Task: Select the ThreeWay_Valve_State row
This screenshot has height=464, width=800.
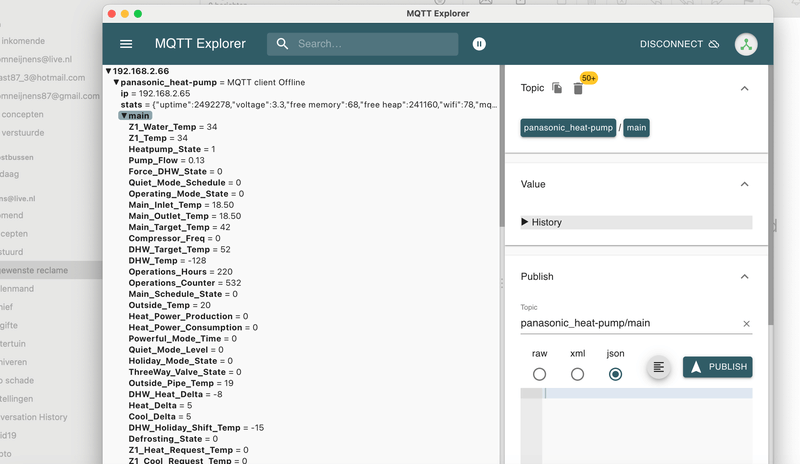Action: click(185, 372)
